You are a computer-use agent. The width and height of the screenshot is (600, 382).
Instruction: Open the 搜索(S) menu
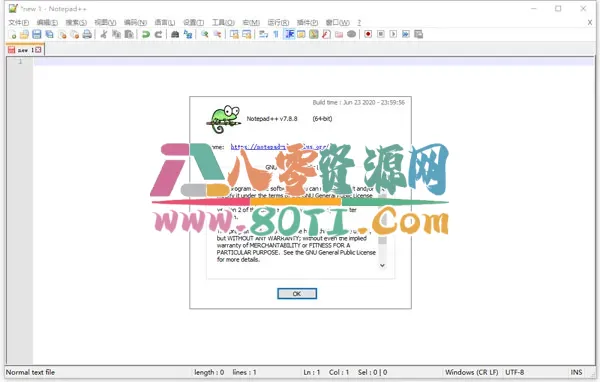[76, 23]
